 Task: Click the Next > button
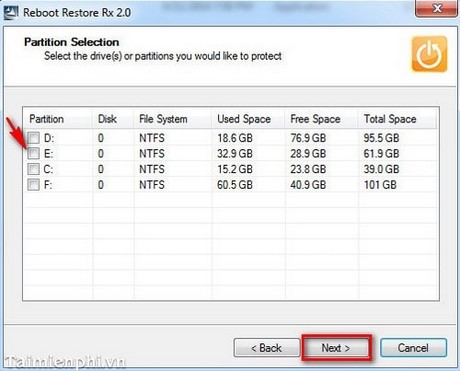point(336,348)
